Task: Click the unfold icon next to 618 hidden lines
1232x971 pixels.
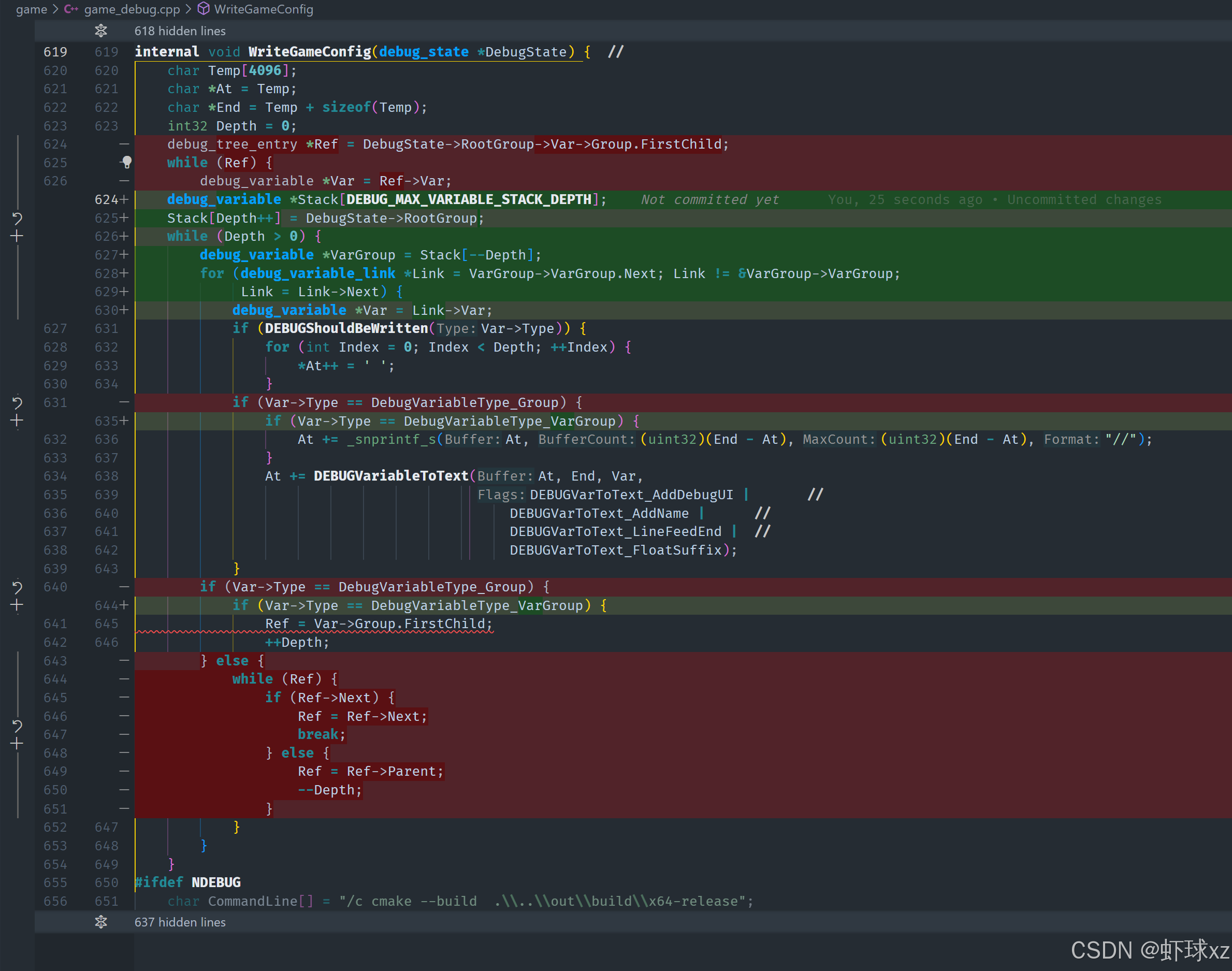Action: pos(101,31)
